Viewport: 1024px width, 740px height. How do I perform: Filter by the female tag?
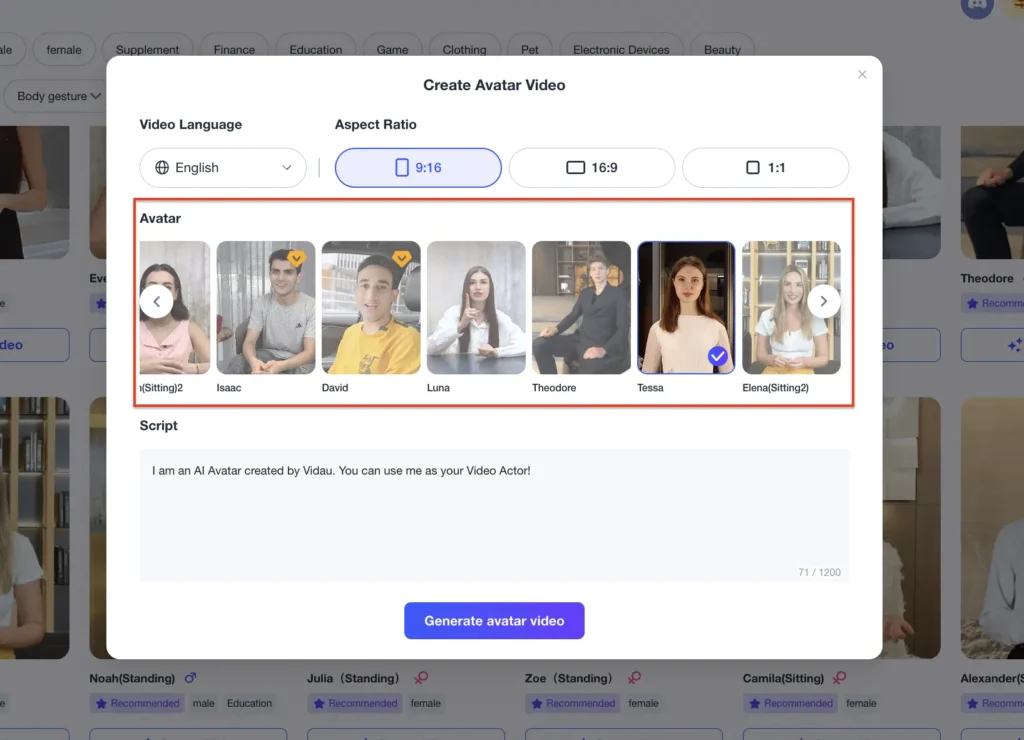pyautogui.click(x=64, y=50)
